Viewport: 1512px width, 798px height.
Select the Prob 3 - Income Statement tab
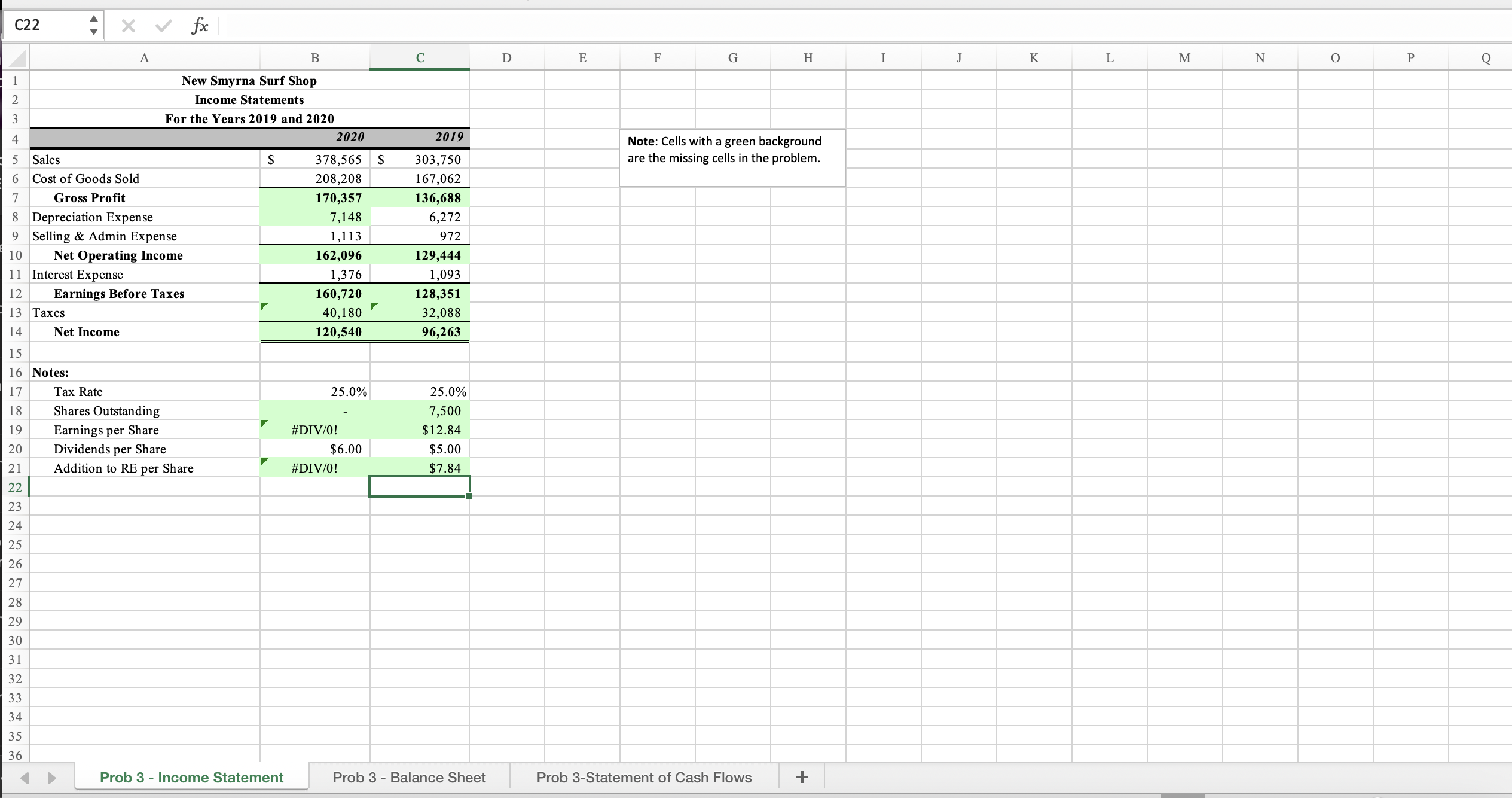[x=191, y=777]
